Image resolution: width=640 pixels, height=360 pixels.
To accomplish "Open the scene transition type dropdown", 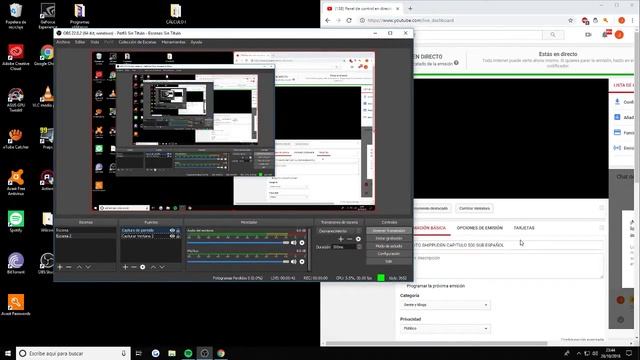I will pyautogui.click(x=340, y=231).
